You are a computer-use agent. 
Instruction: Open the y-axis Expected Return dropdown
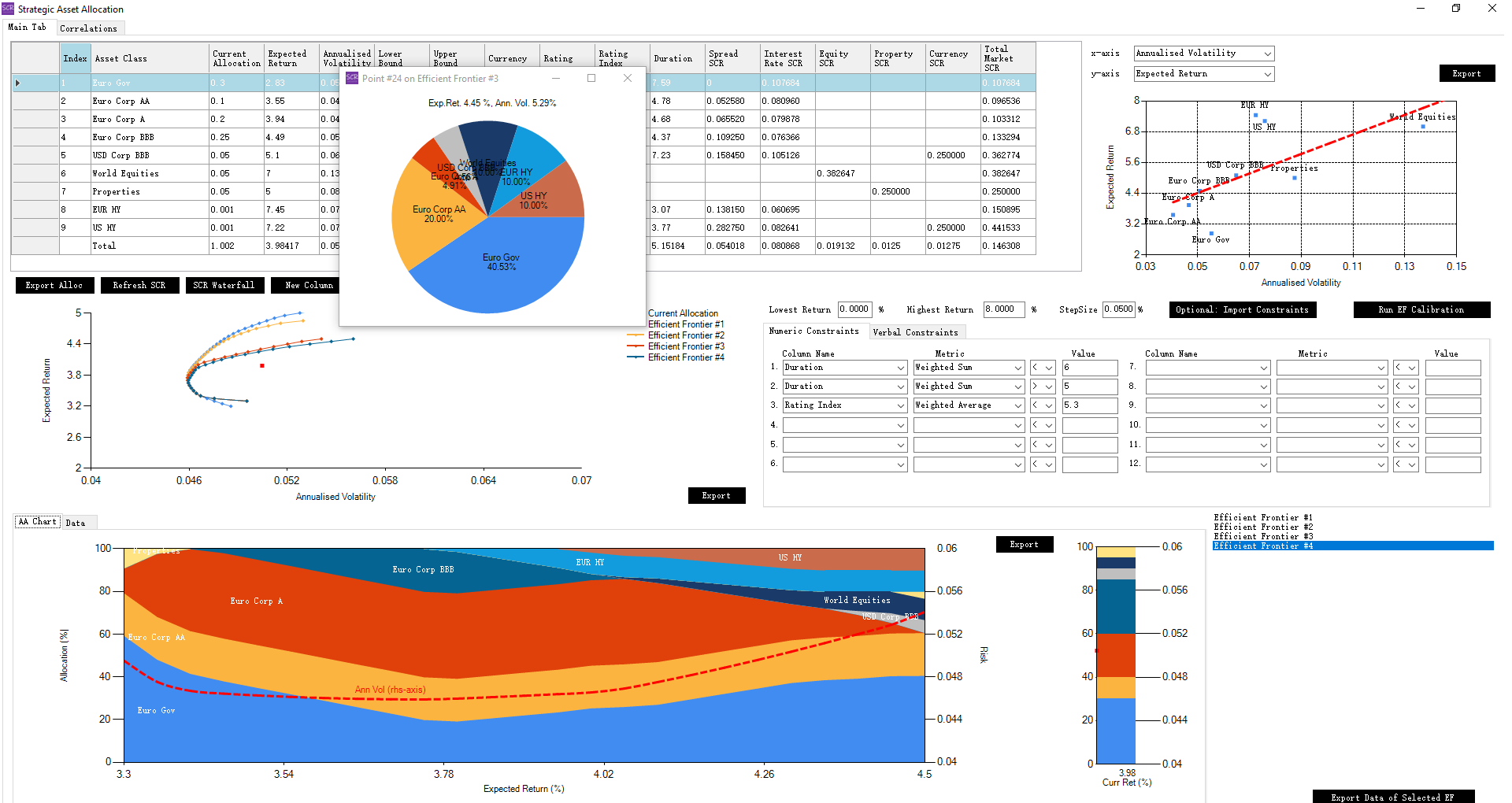pyautogui.click(x=1267, y=74)
